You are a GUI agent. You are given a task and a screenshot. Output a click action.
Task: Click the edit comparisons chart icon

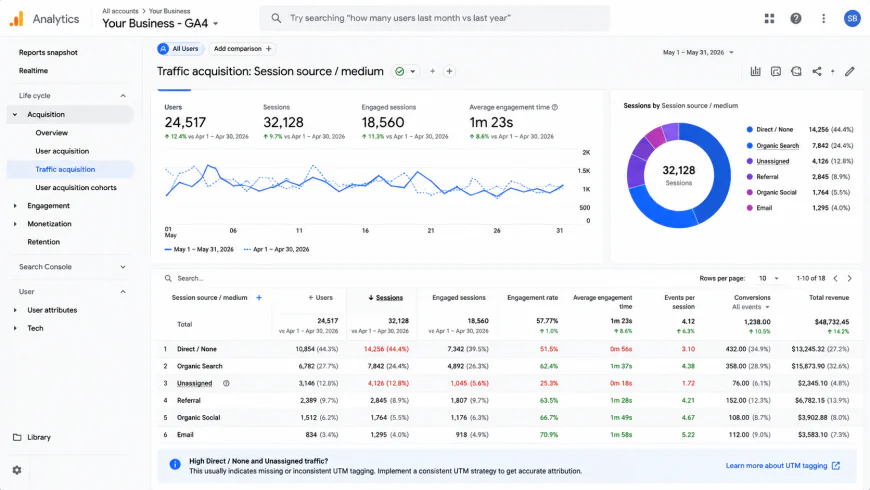click(755, 71)
